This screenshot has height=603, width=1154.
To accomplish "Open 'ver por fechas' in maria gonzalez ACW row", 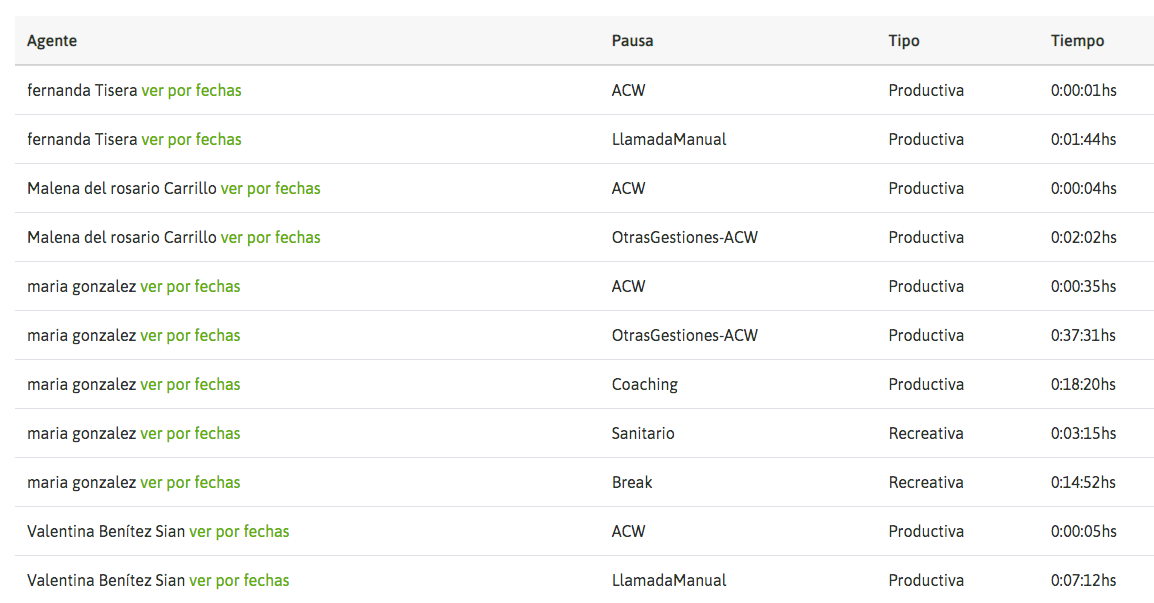I will [190, 286].
